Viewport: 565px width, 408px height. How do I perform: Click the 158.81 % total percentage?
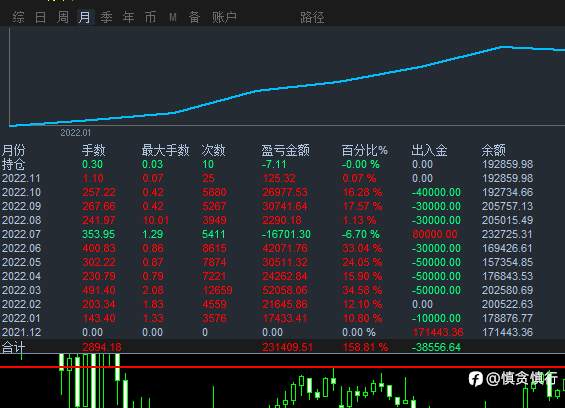[x=365, y=347]
